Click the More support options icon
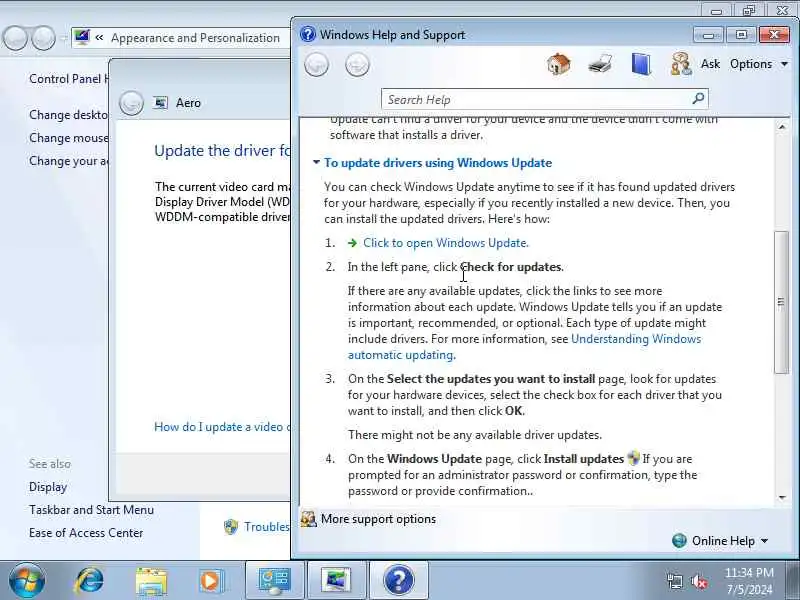This screenshot has height=600, width=800. 308,519
